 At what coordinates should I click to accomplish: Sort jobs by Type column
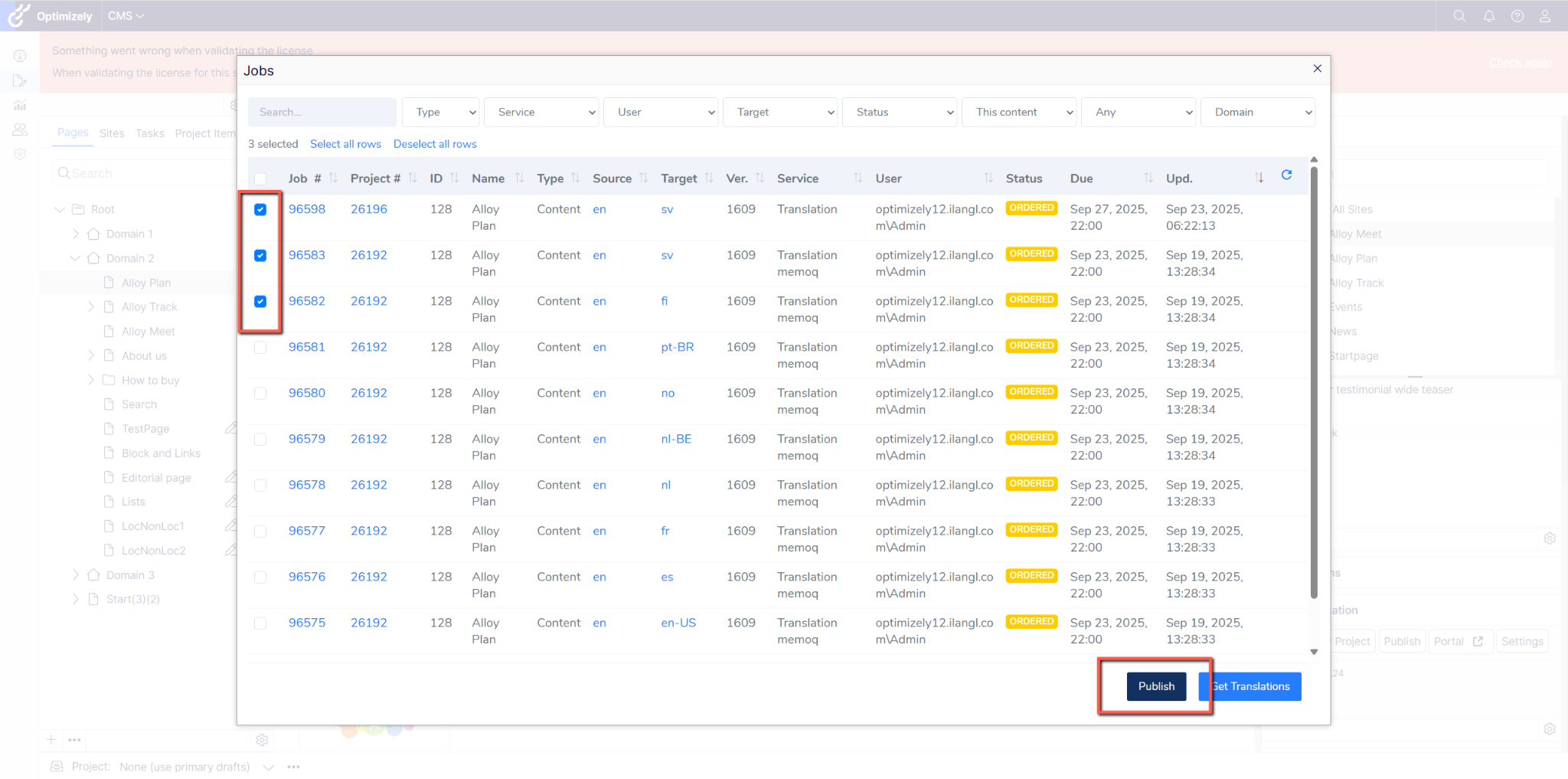(x=575, y=178)
